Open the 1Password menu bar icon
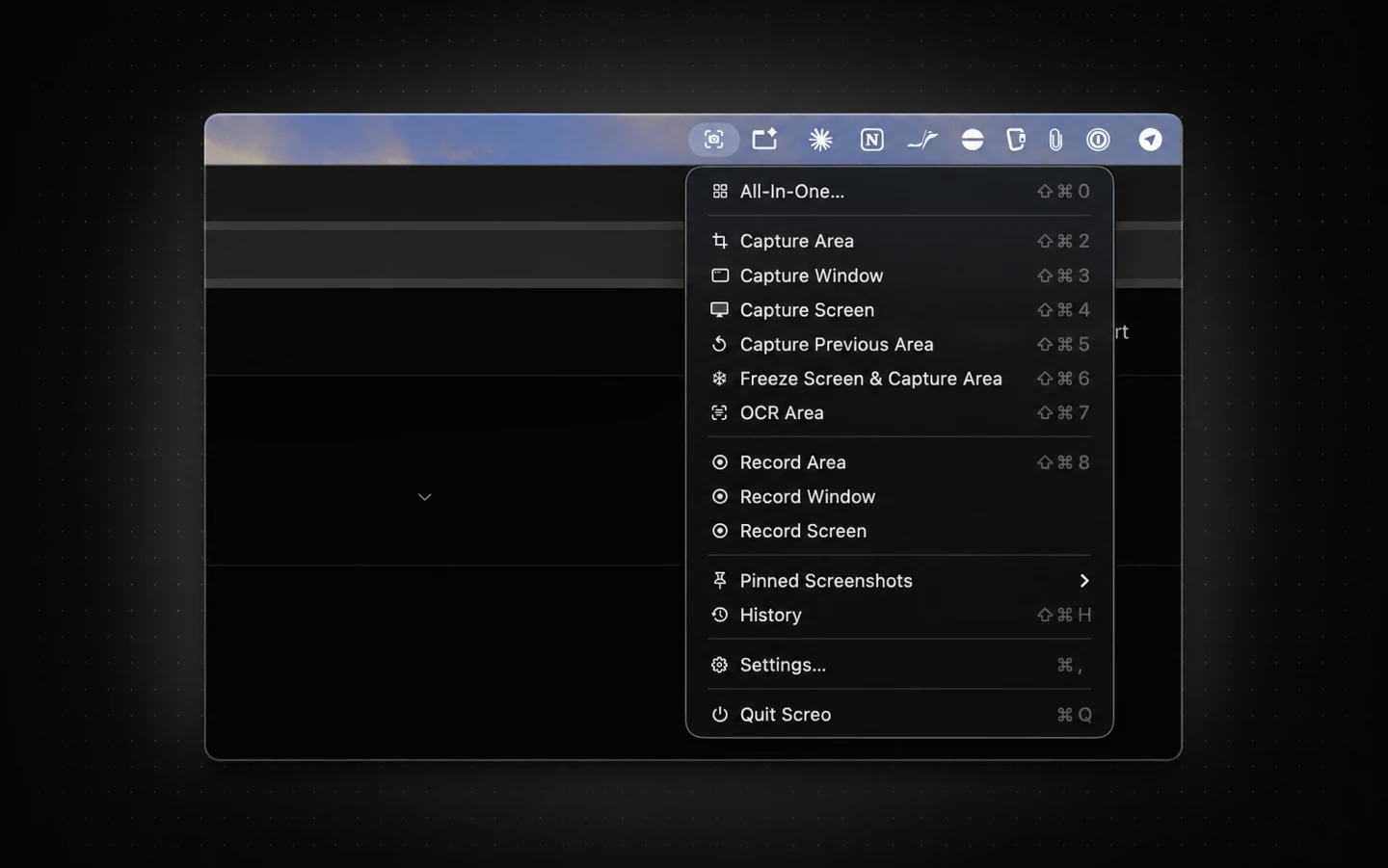Image resolution: width=1388 pixels, height=868 pixels. (x=1098, y=140)
